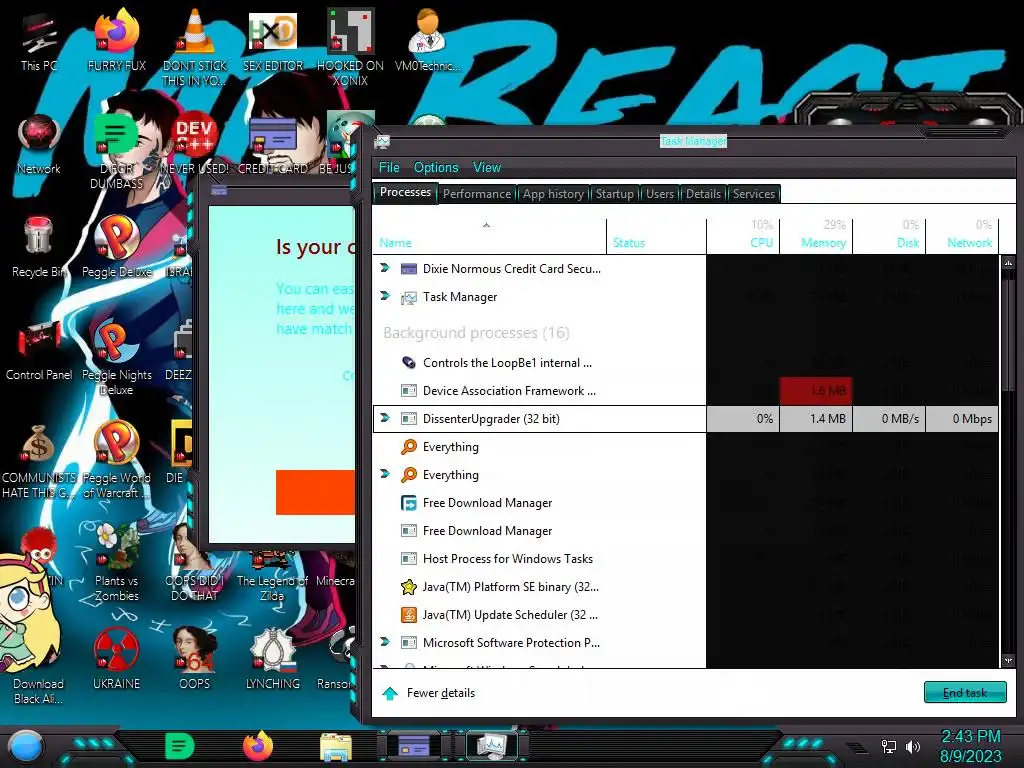Image resolution: width=1024 pixels, height=768 pixels.
Task: Switch to the Performance tab
Action: tap(477, 194)
